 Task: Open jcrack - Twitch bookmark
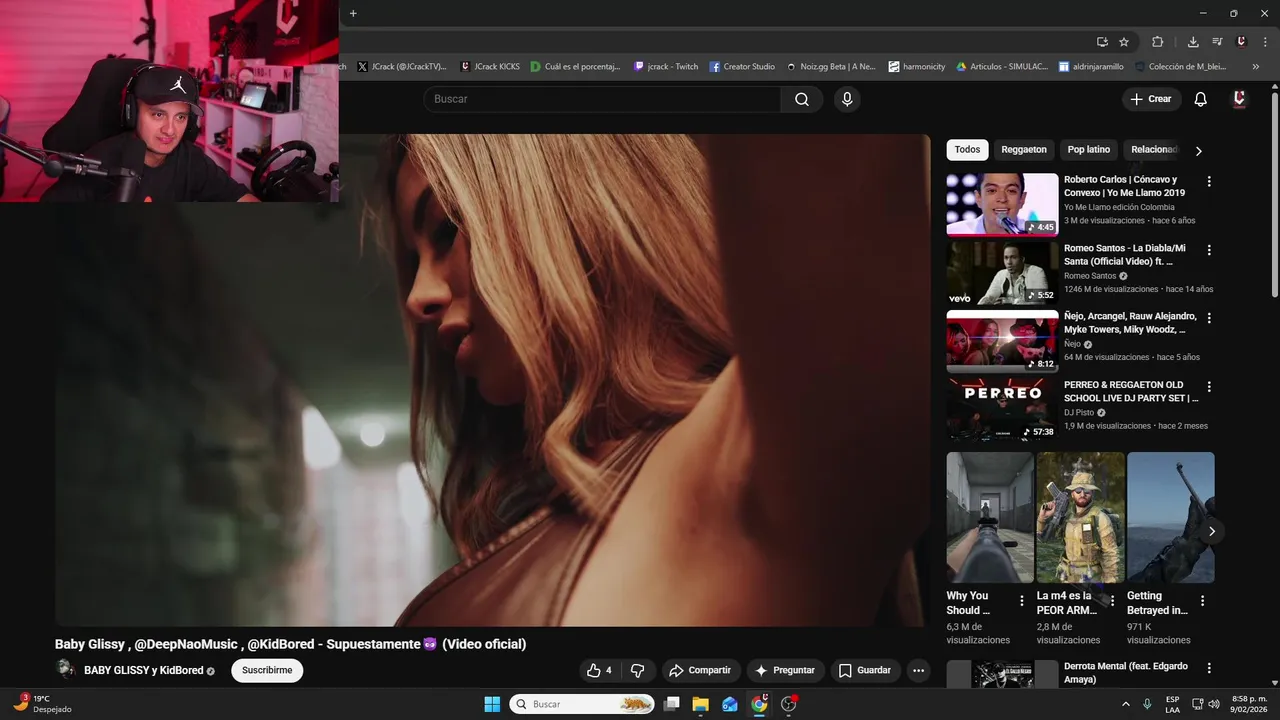[666, 67]
